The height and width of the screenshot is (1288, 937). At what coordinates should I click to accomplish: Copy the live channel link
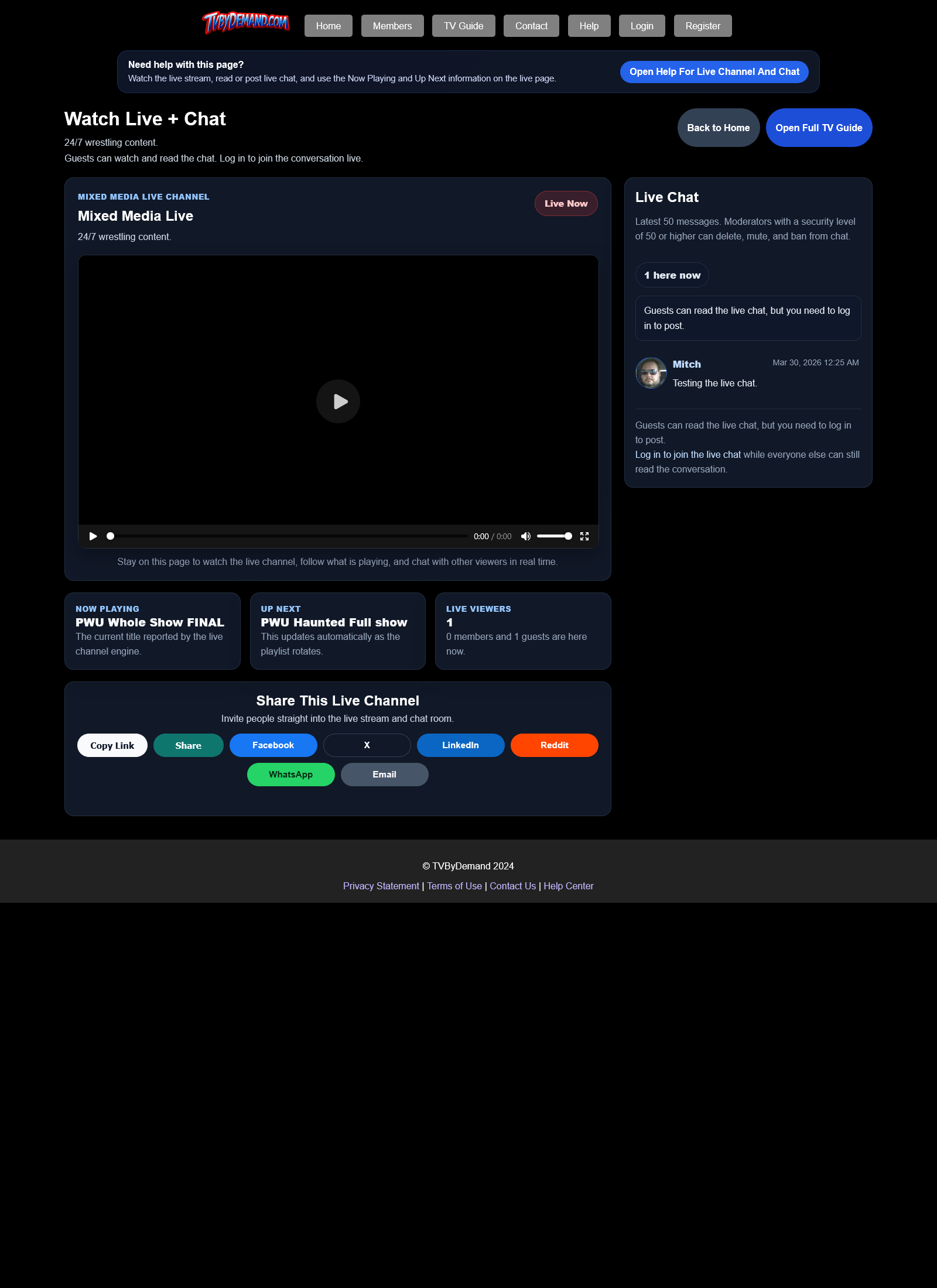tap(112, 745)
